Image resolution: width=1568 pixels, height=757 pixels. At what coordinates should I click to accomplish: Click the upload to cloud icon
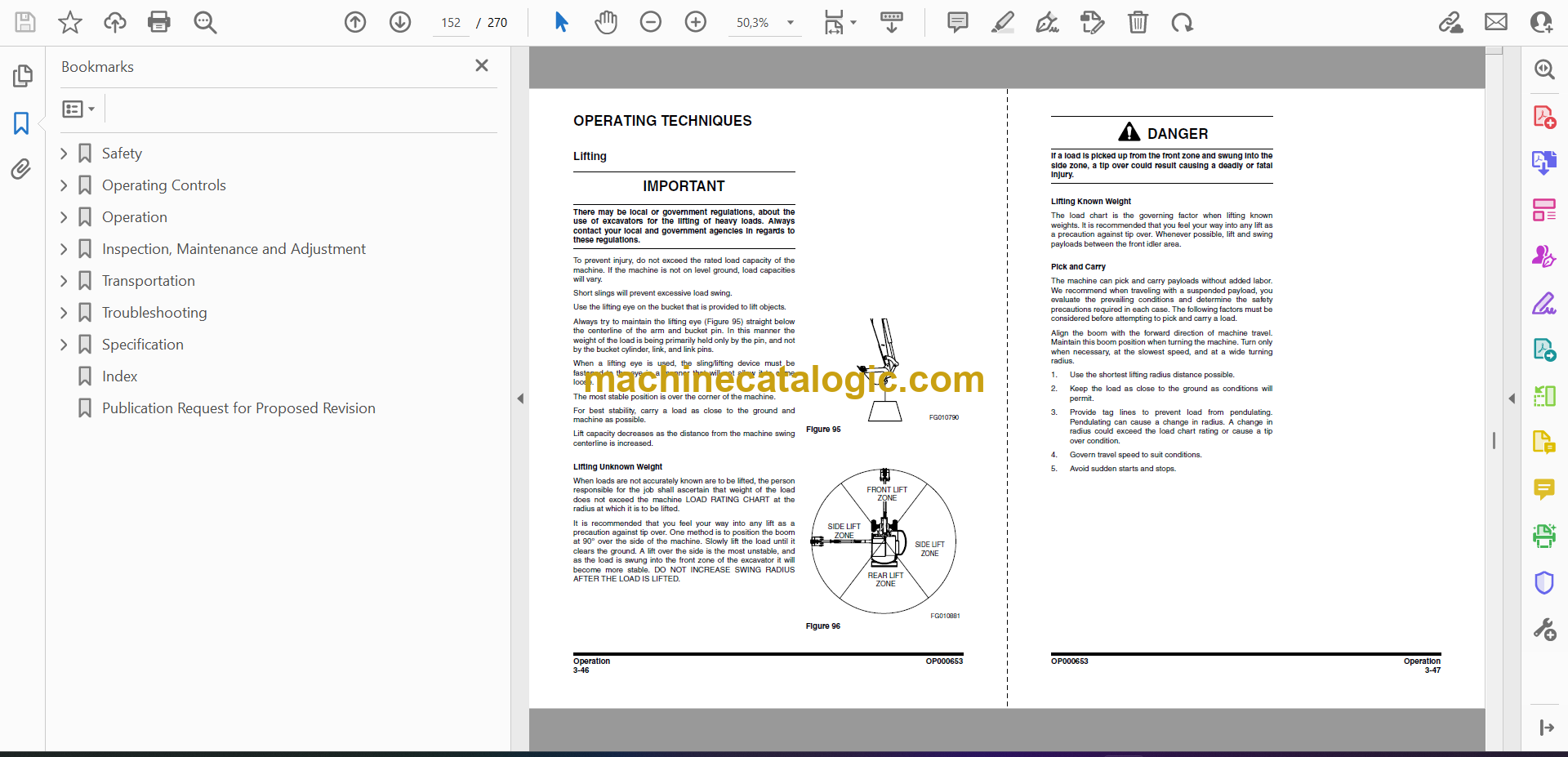(x=115, y=22)
